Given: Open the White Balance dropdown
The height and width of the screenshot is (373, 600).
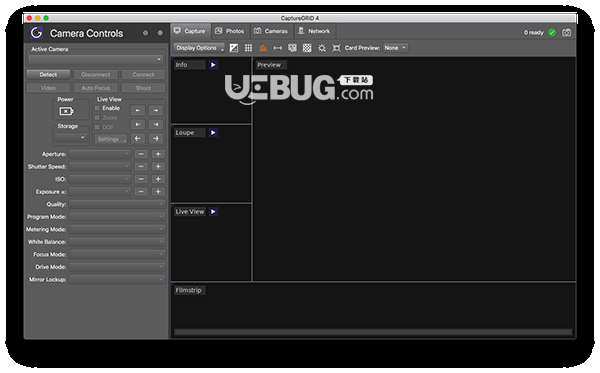Looking at the screenshot, I should 117,242.
